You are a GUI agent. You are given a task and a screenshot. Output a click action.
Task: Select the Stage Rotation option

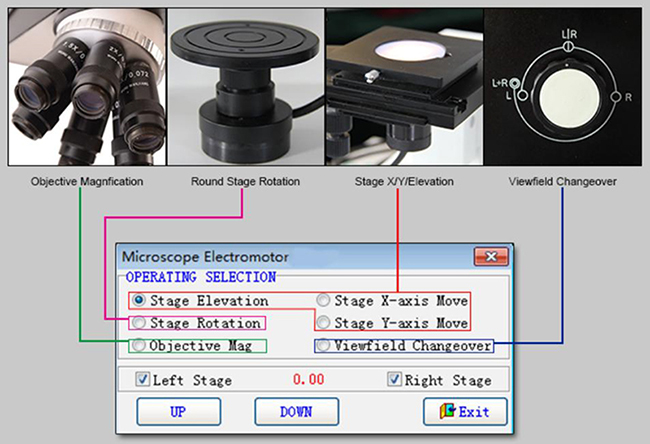tap(139, 322)
